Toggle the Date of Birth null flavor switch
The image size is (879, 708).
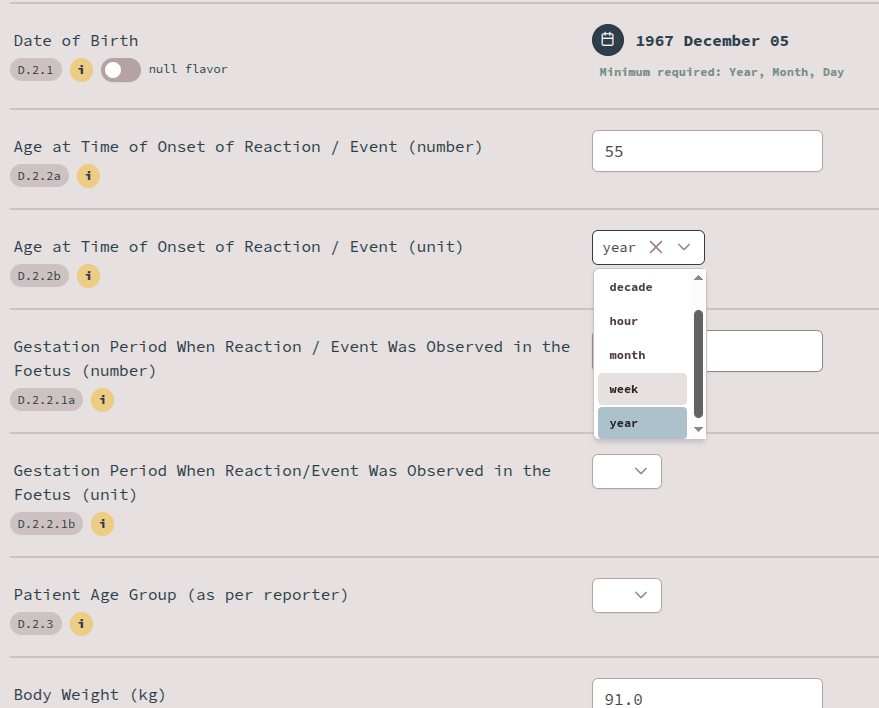121,70
